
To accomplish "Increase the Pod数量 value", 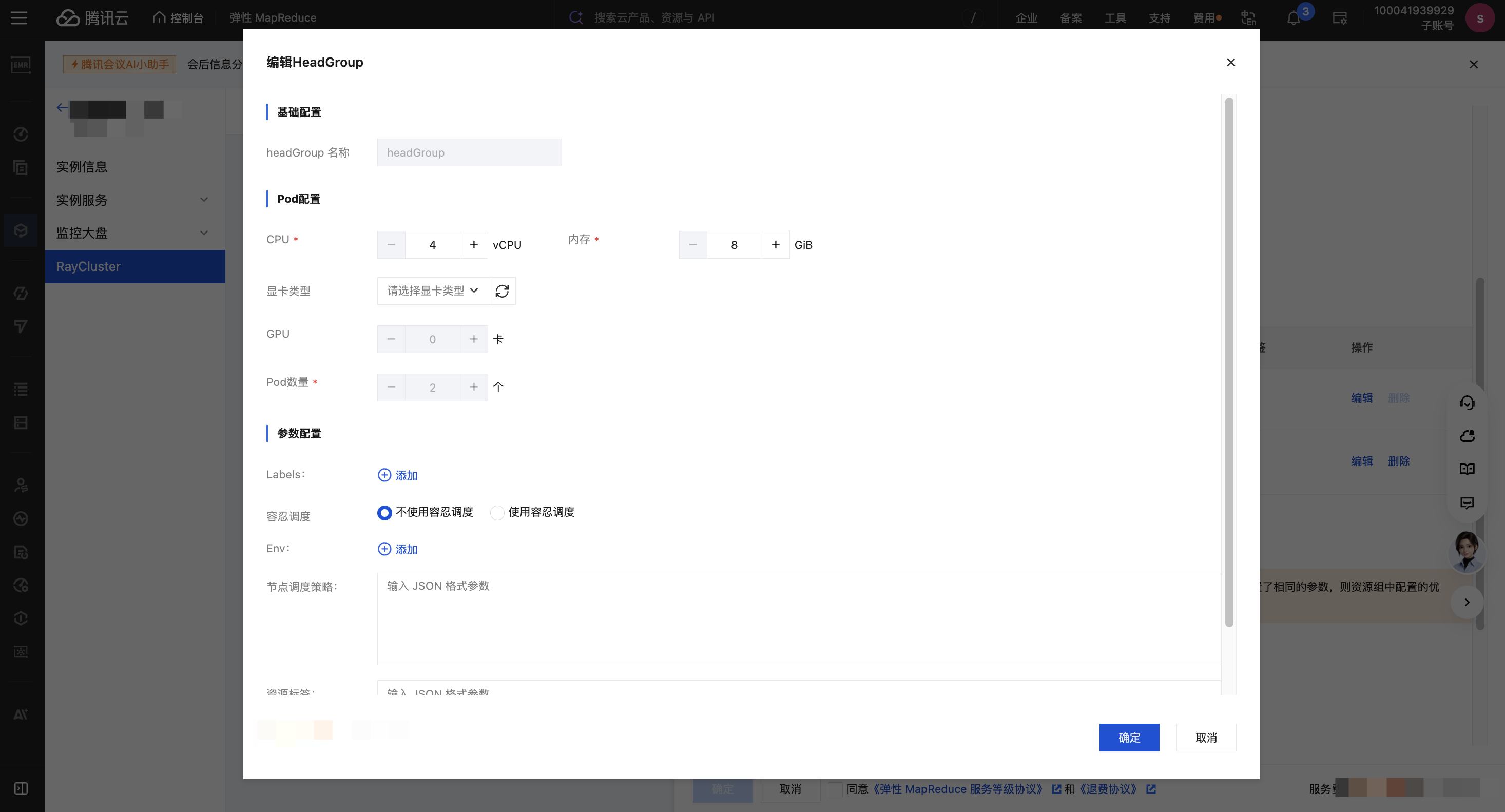I will click(474, 388).
